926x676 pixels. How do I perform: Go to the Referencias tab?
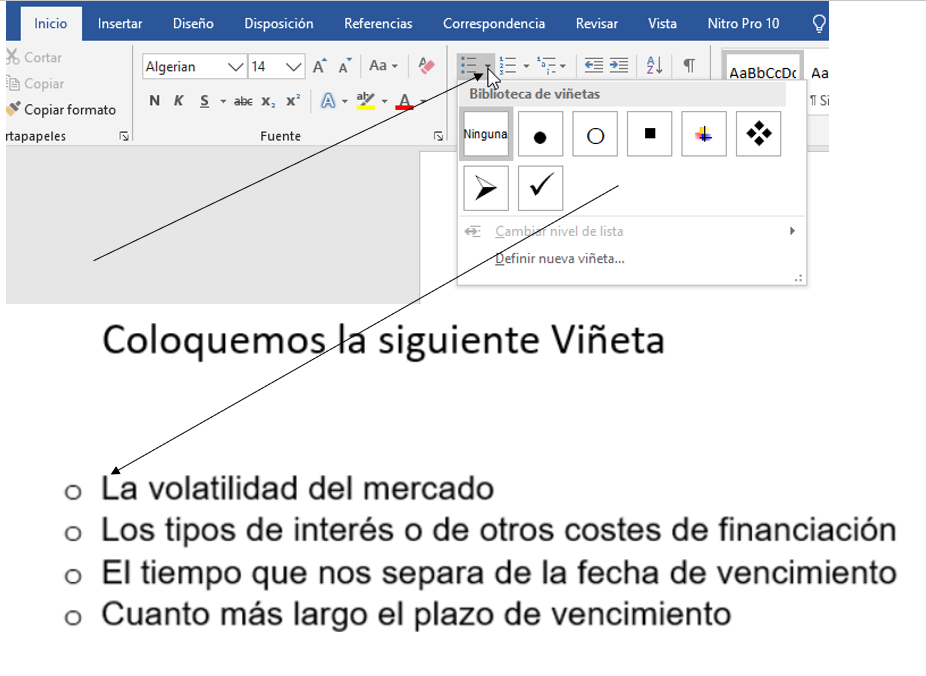(x=378, y=24)
